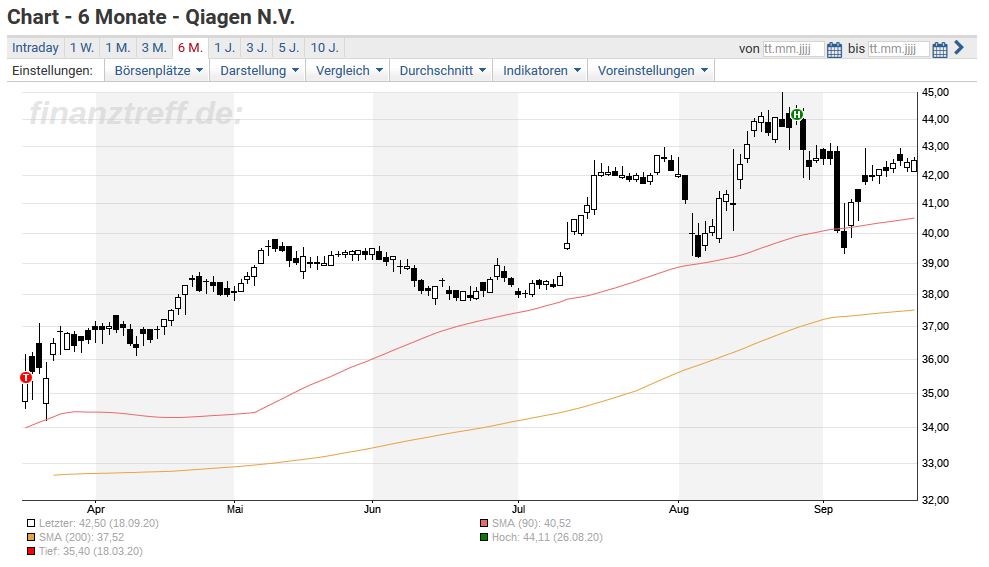Open the 'von' date calendar picker icon

(x=834, y=49)
